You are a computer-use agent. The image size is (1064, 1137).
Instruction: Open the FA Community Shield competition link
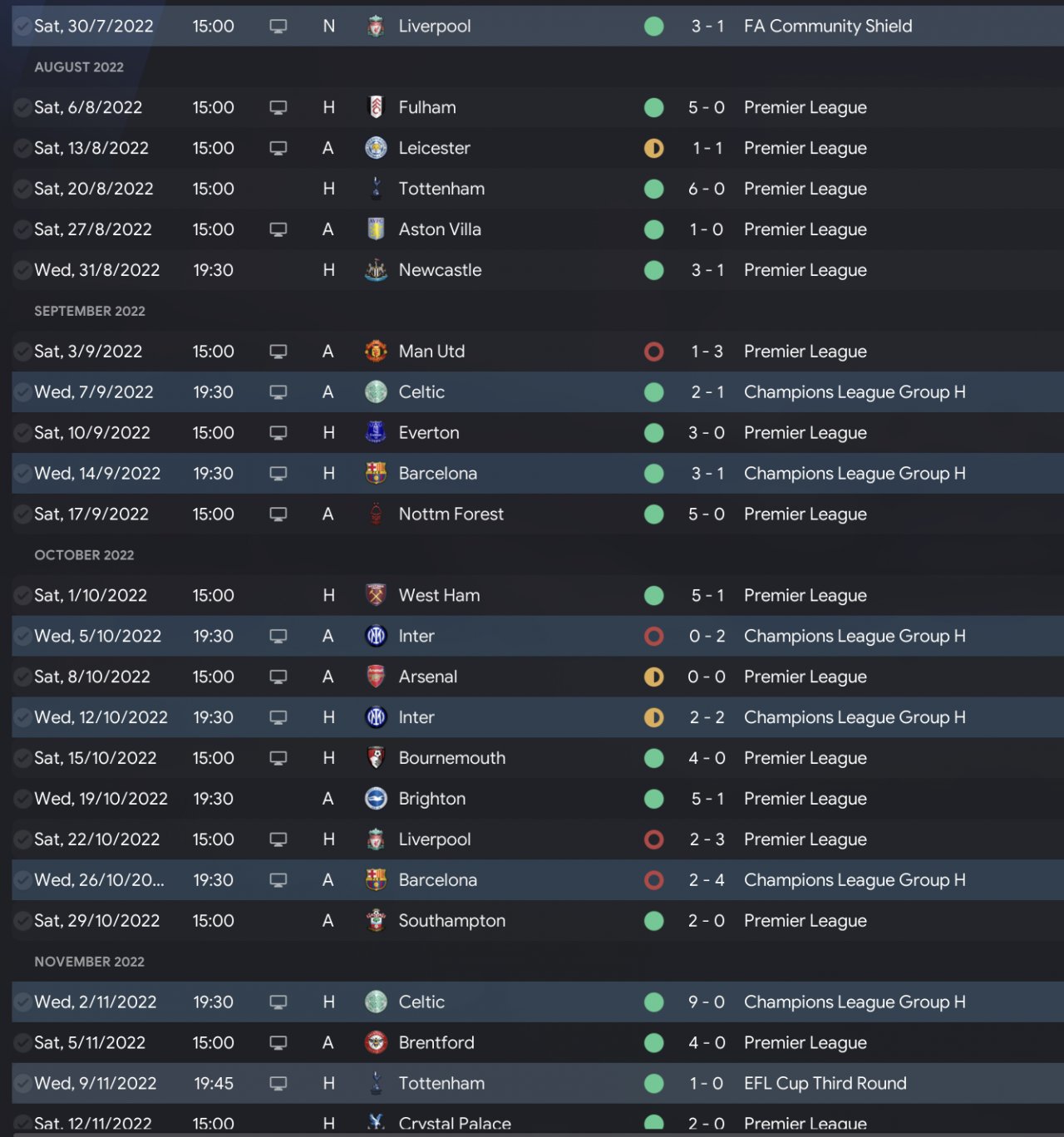[828, 27]
